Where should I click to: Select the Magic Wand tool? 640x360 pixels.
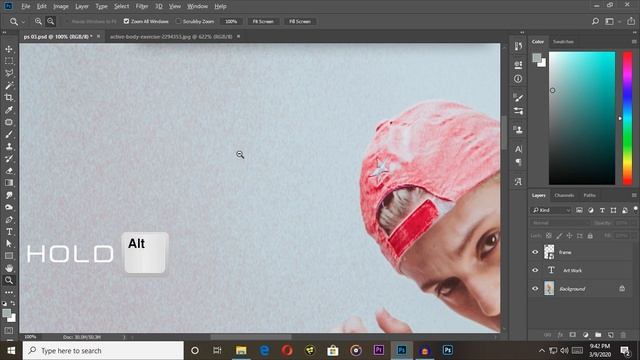(9, 86)
